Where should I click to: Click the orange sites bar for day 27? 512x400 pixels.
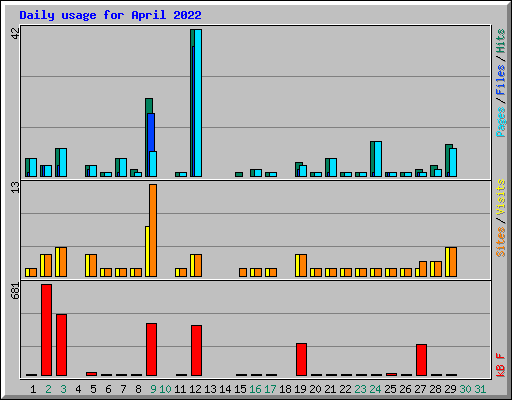(x=423, y=269)
